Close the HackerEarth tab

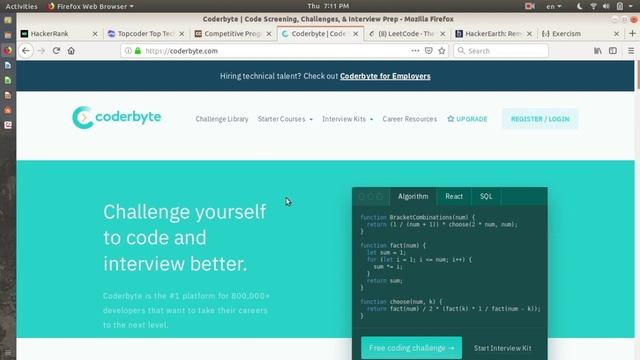529,34
